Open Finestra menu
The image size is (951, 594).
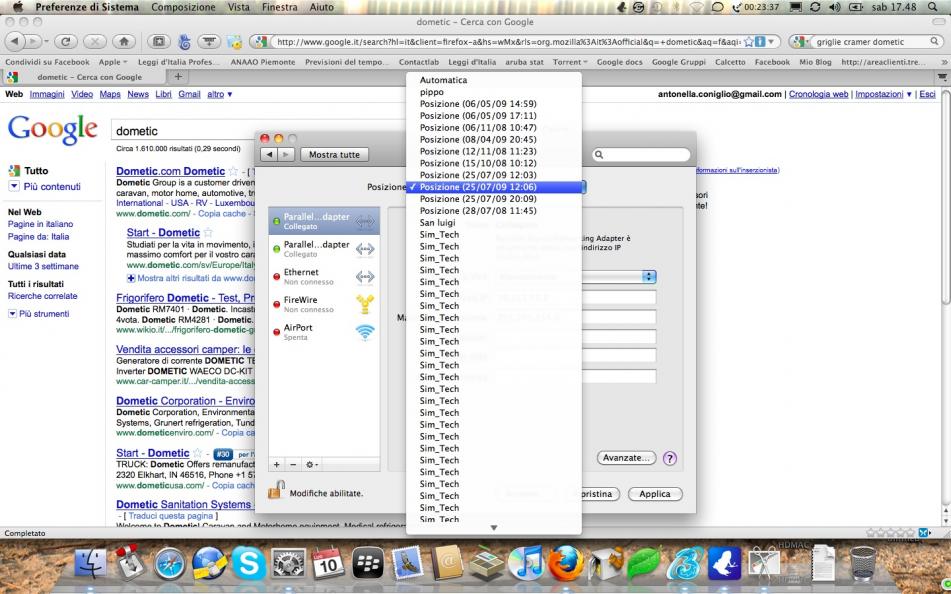point(280,7)
